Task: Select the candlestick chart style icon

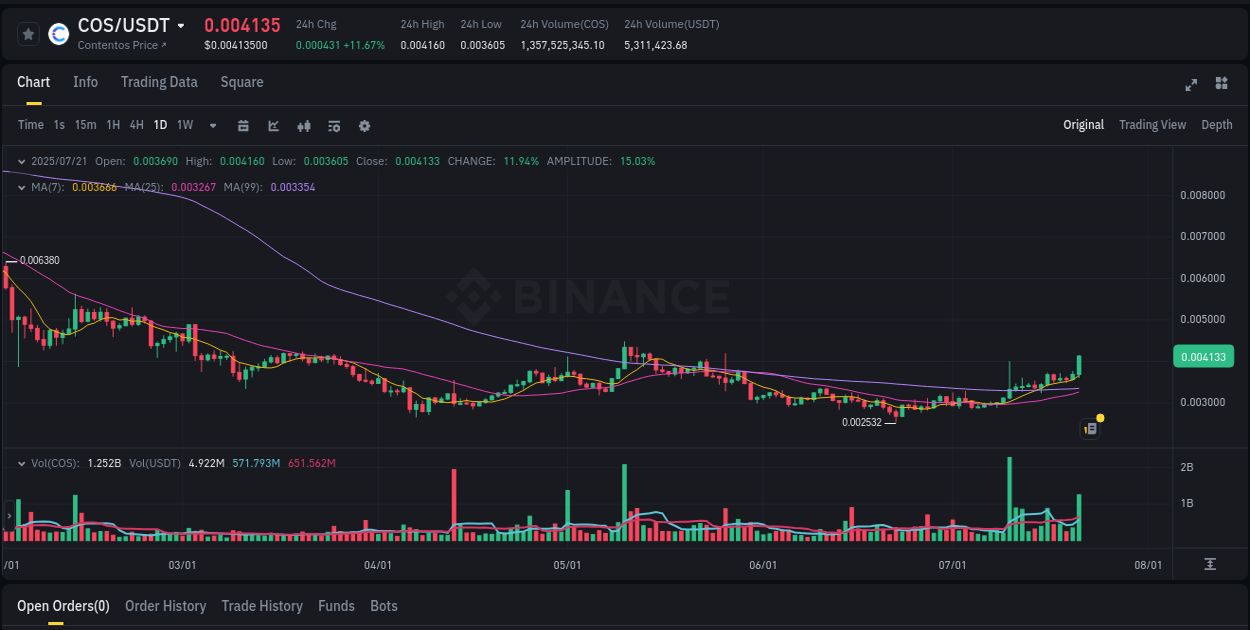Action: coord(303,126)
